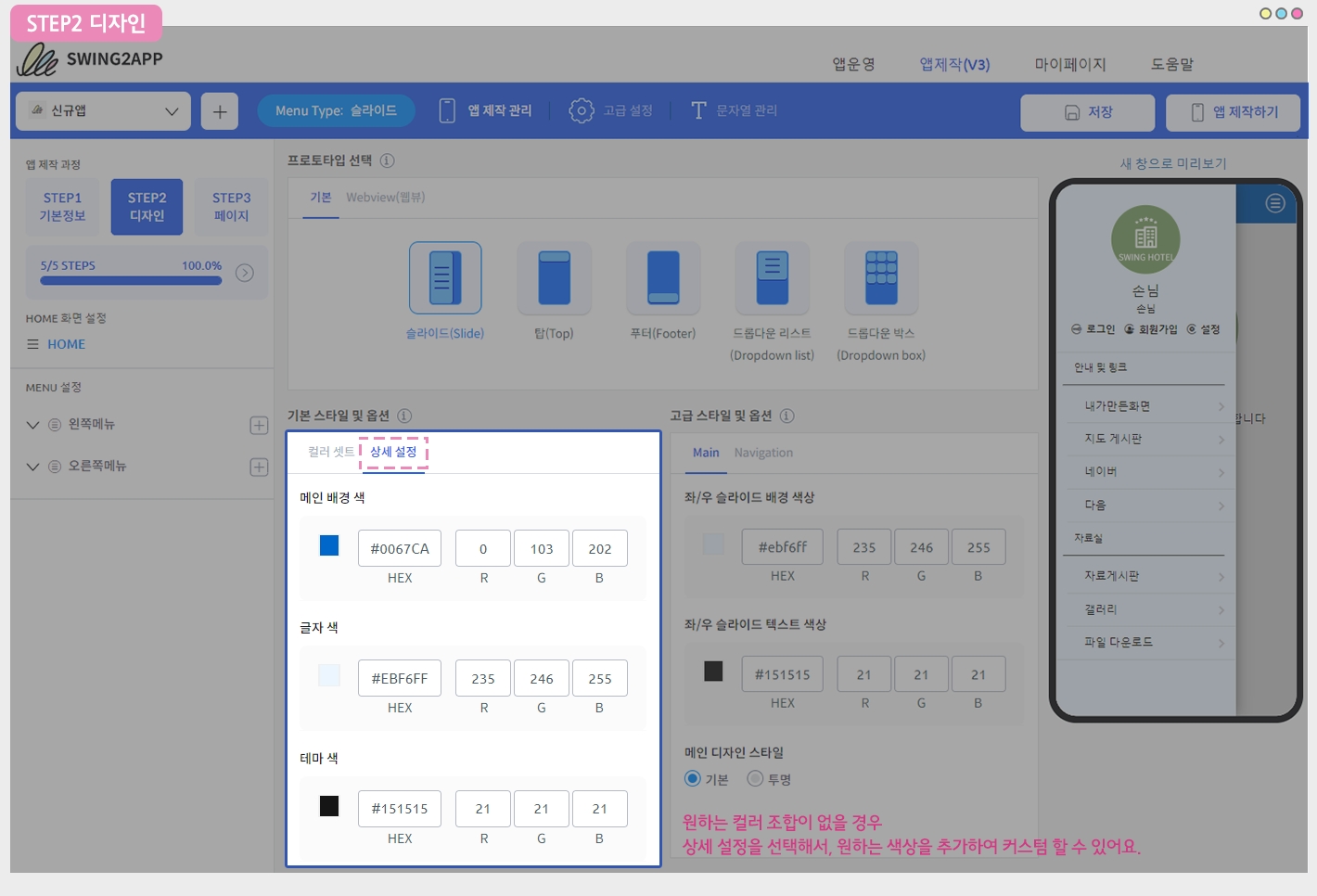This screenshot has width=1317, height=896.
Task: Click the 글자 색 HEX input field
Action: click(x=400, y=679)
